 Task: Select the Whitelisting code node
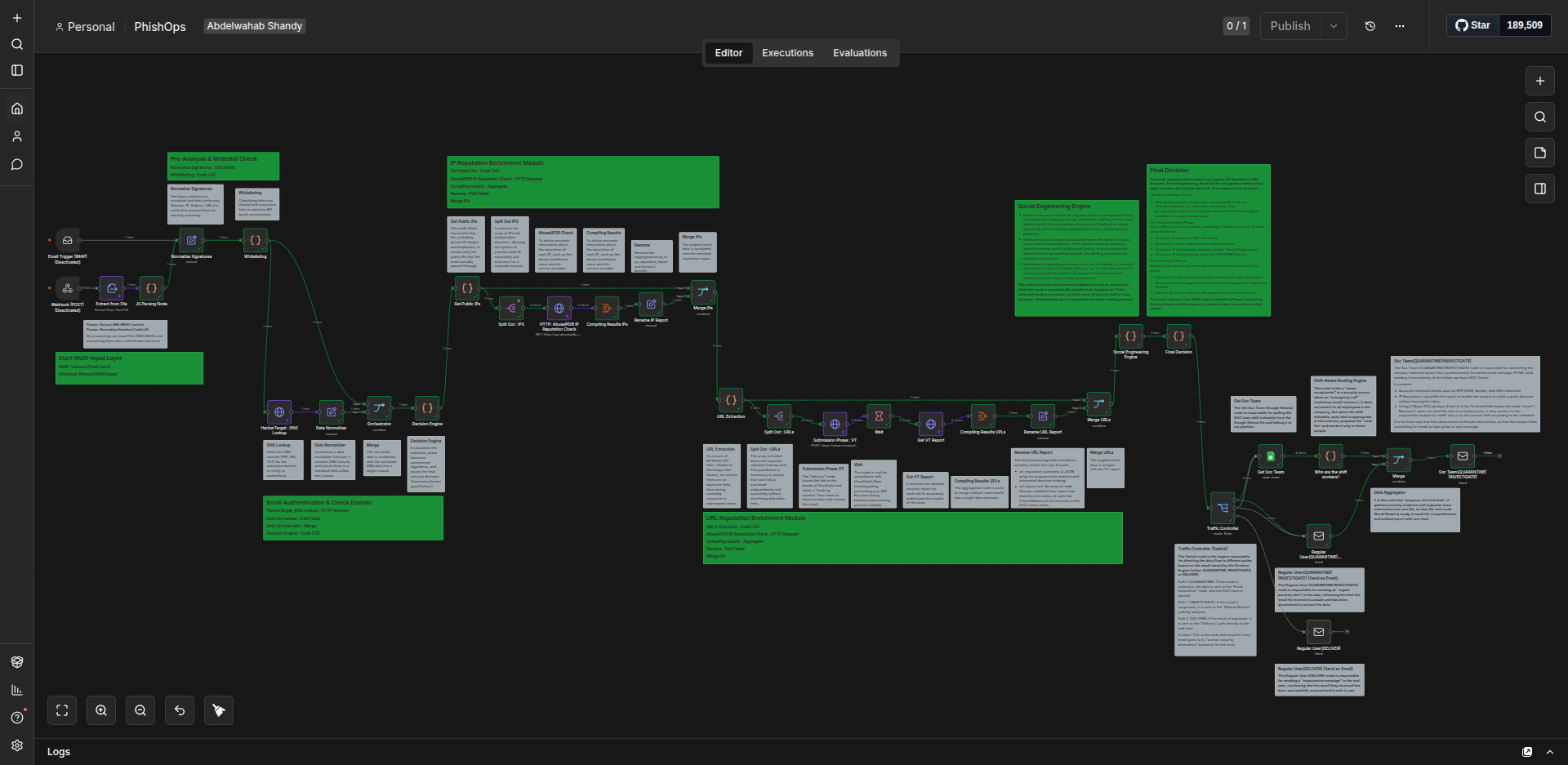[x=256, y=240]
